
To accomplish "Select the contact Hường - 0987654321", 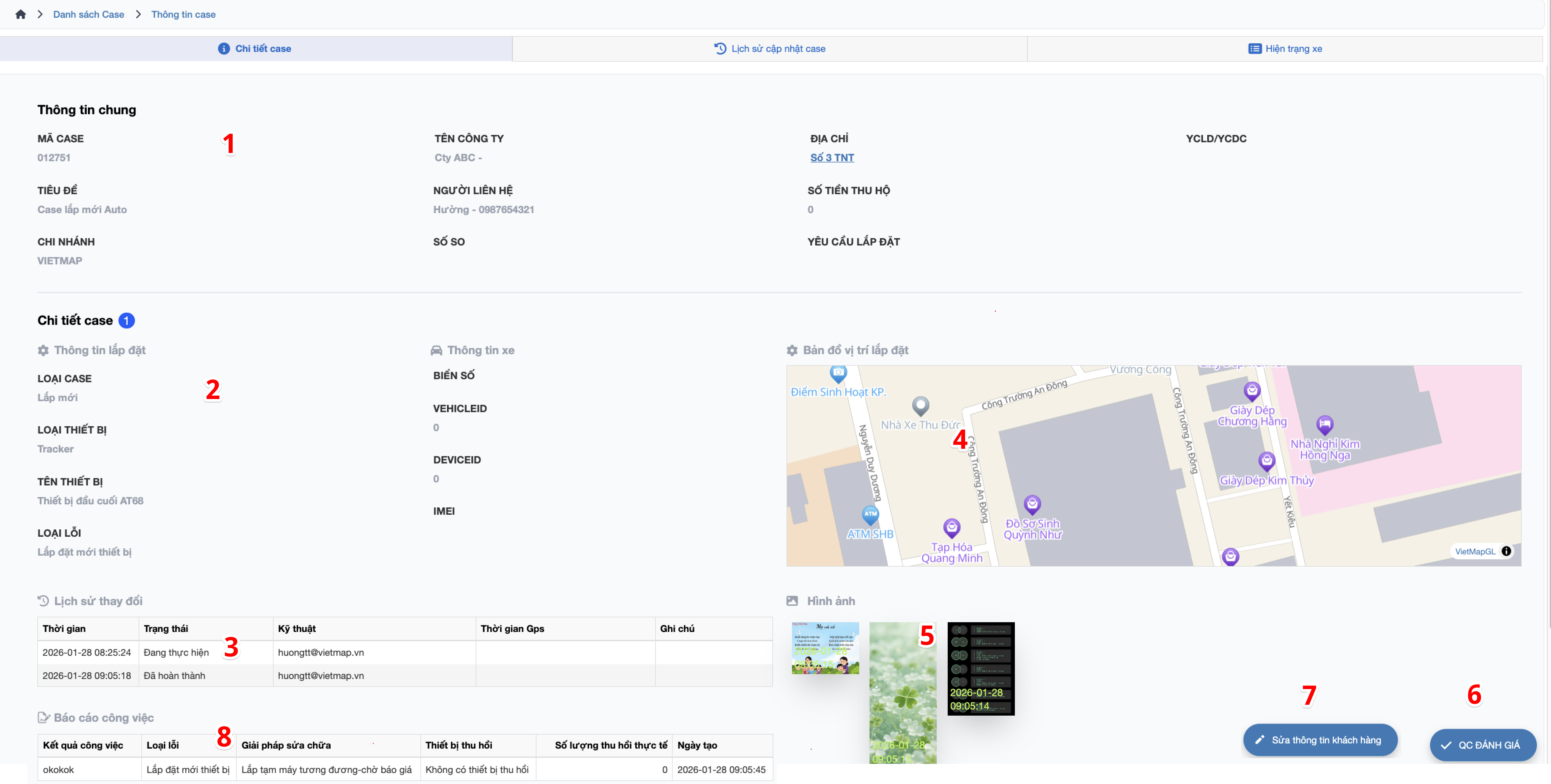I will coord(484,209).
